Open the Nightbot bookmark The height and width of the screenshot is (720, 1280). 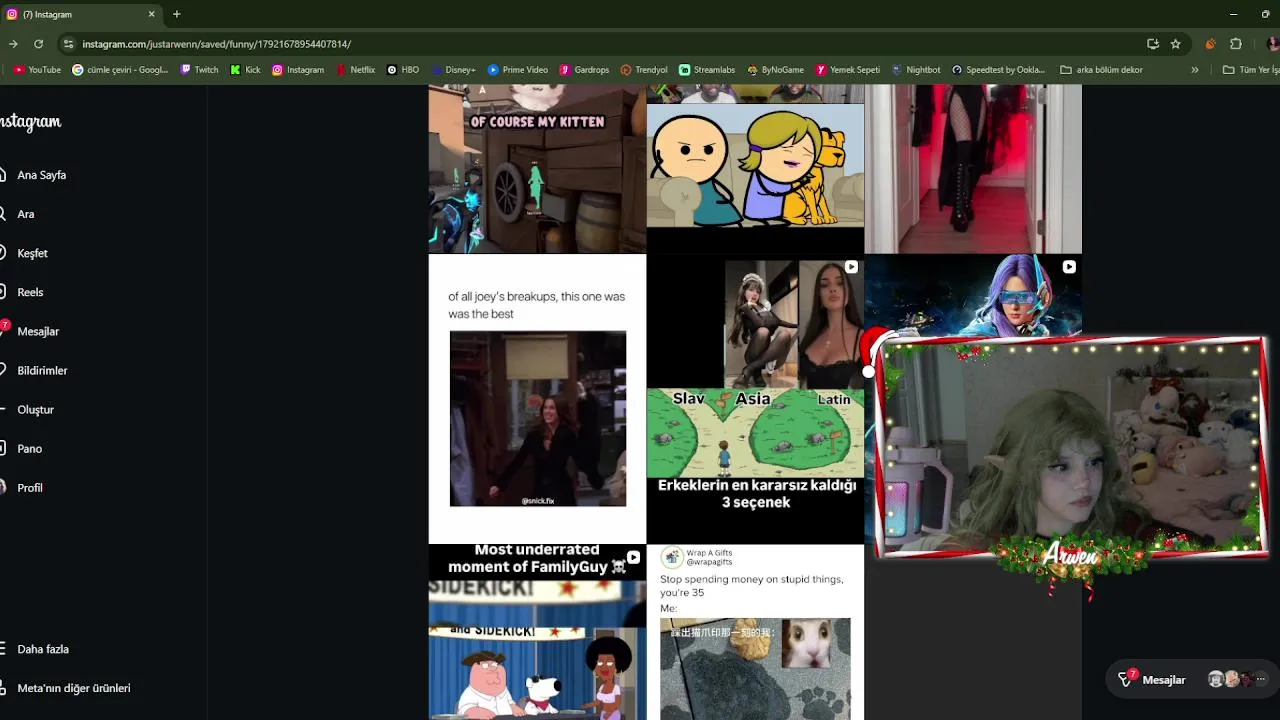pos(915,70)
